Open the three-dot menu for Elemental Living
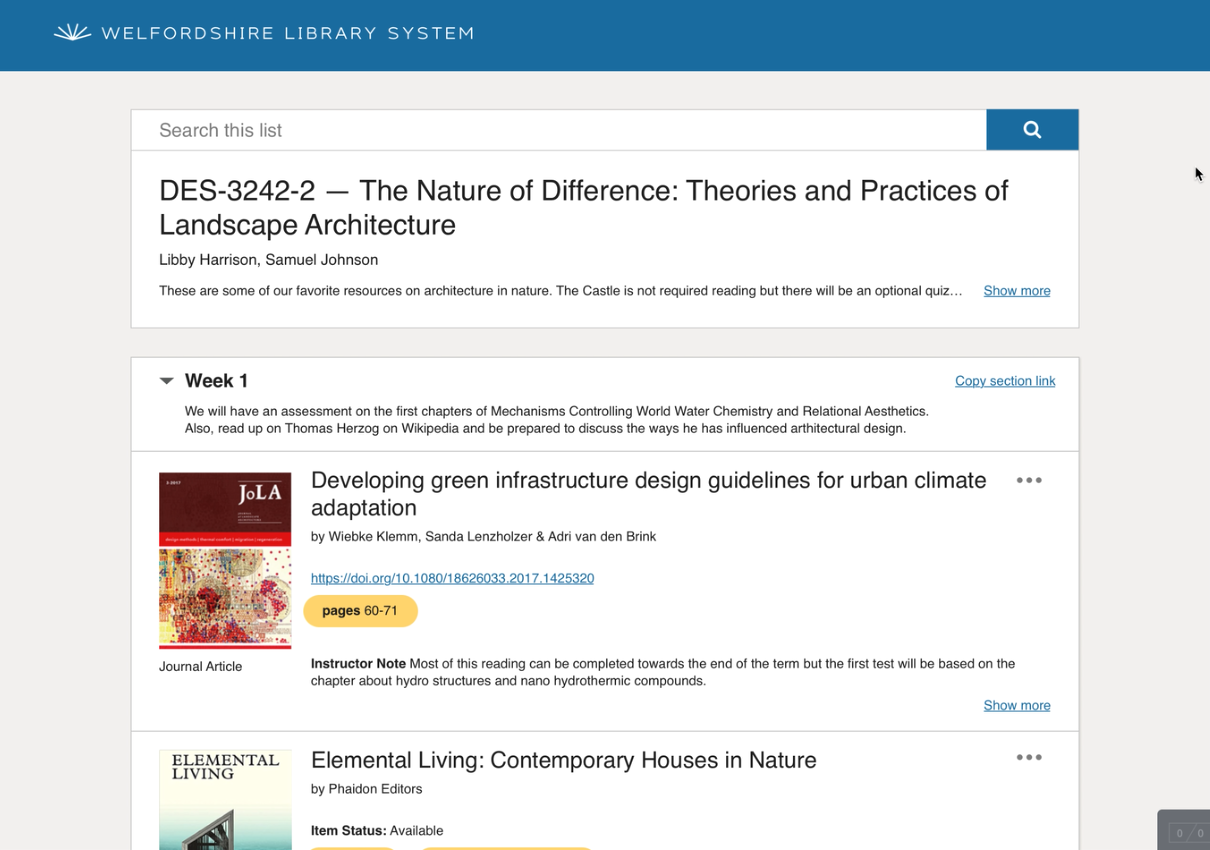The height and width of the screenshot is (850, 1210). [x=1029, y=757]
